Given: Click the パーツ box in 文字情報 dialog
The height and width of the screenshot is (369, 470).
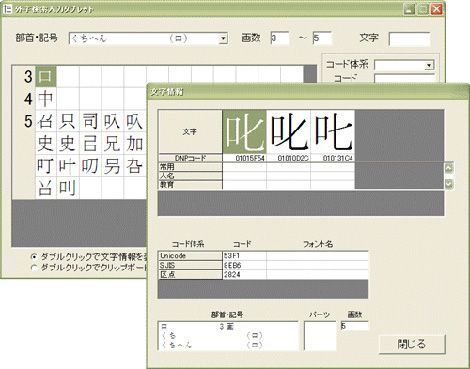Looking at the screenshot, I should pyautogui.click(x=320, y=336).
